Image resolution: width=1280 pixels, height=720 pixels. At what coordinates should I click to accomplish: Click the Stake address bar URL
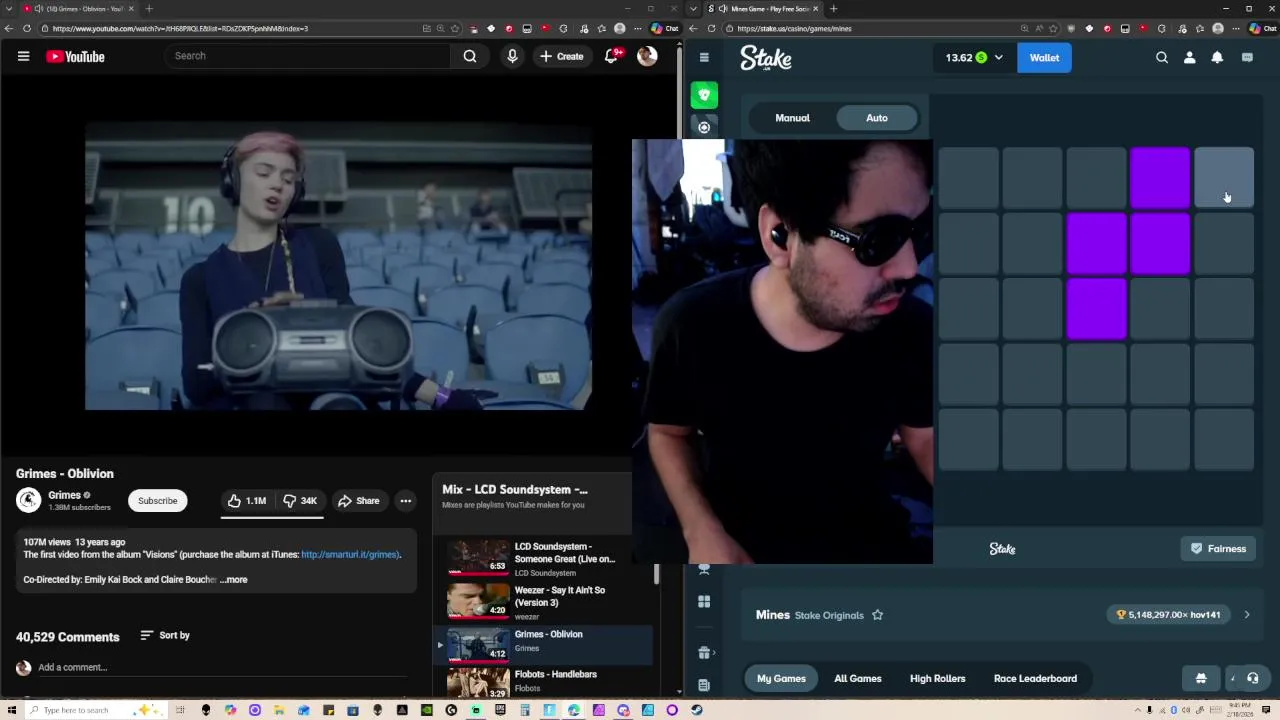[795, 28]
